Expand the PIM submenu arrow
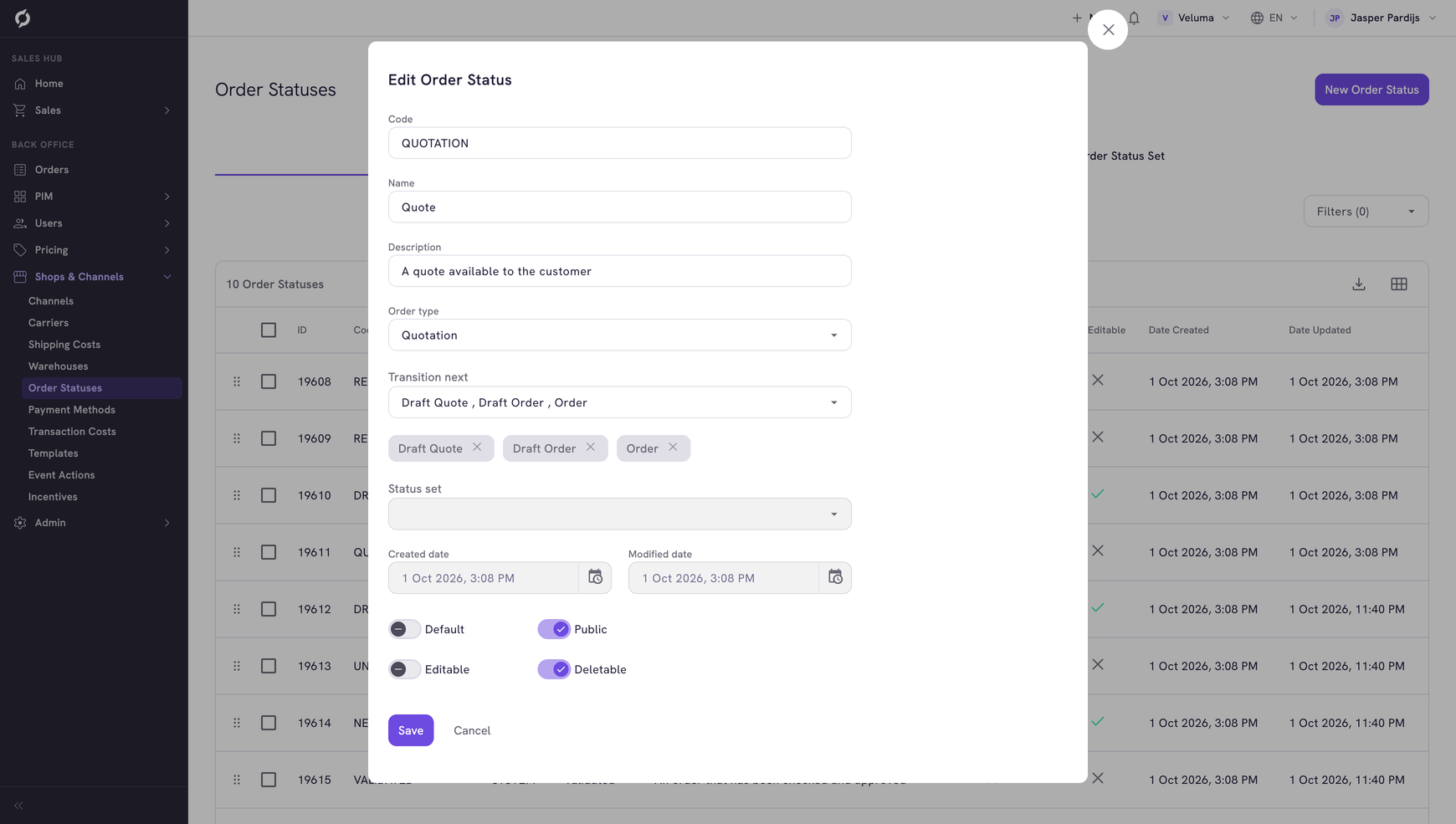The height and width of the screenshot is (824, 1456). [x=167, y=197]
